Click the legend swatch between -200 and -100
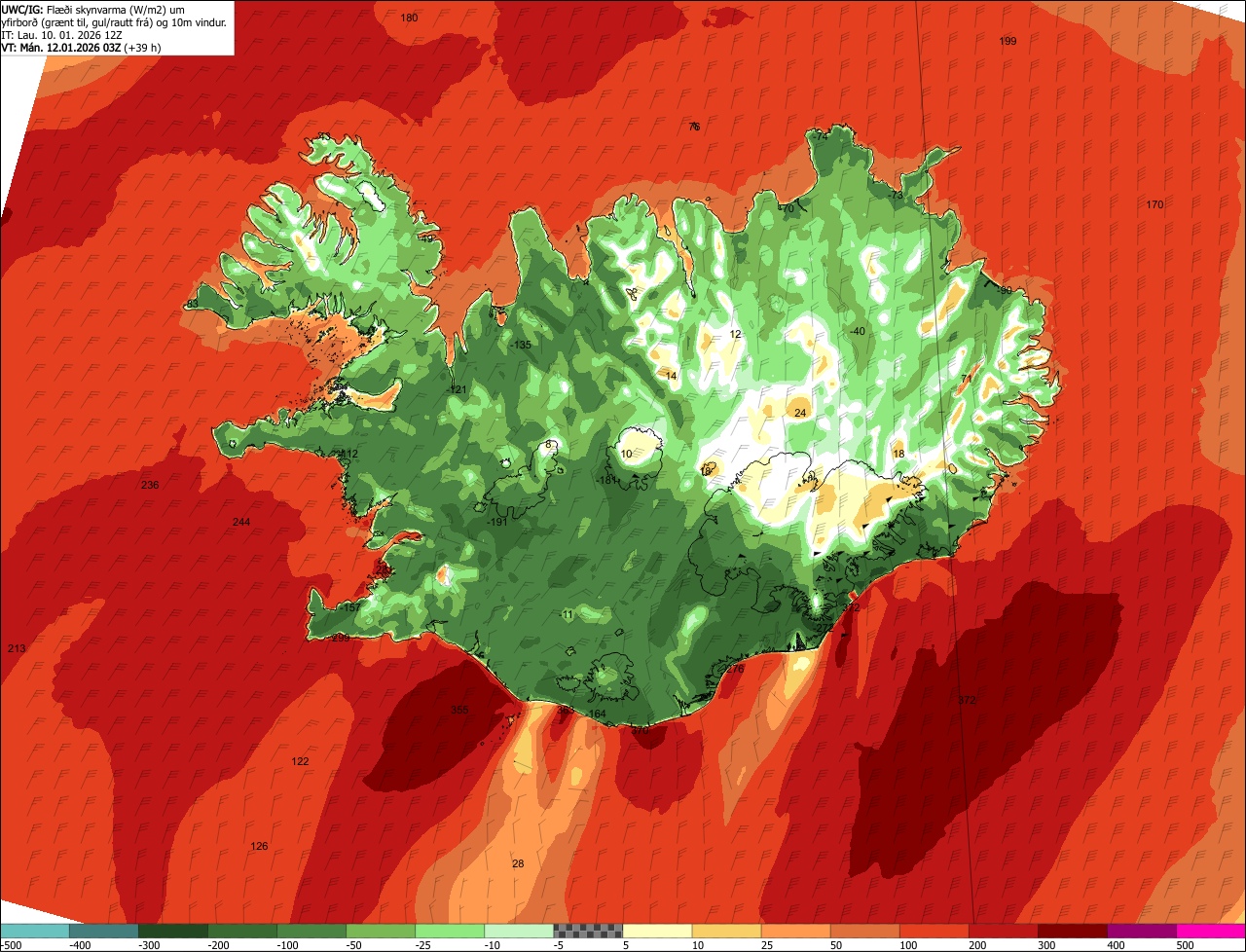 coord(242,930)
